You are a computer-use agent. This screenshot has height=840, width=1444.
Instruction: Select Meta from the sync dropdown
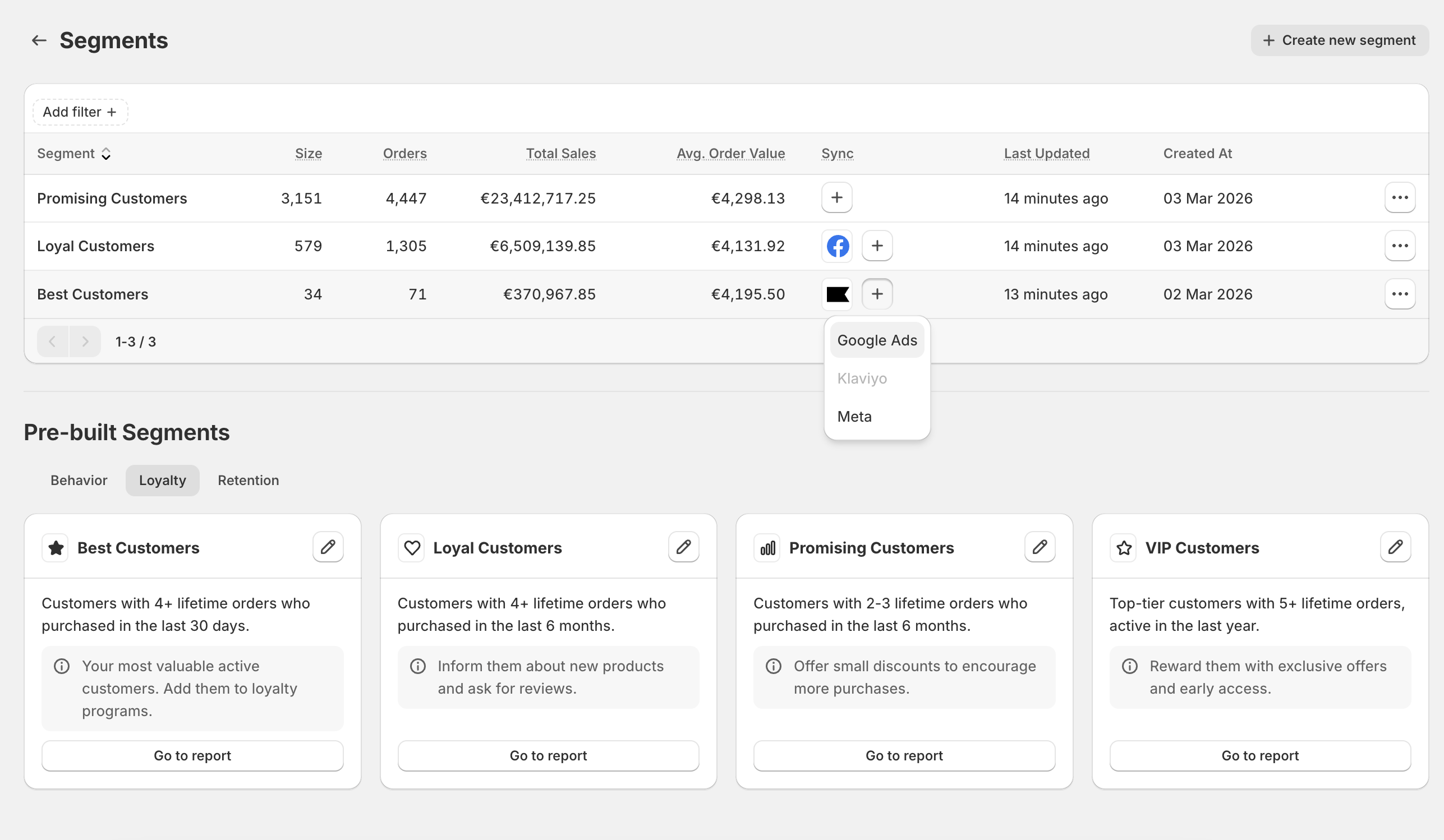(x=854, y=416)
